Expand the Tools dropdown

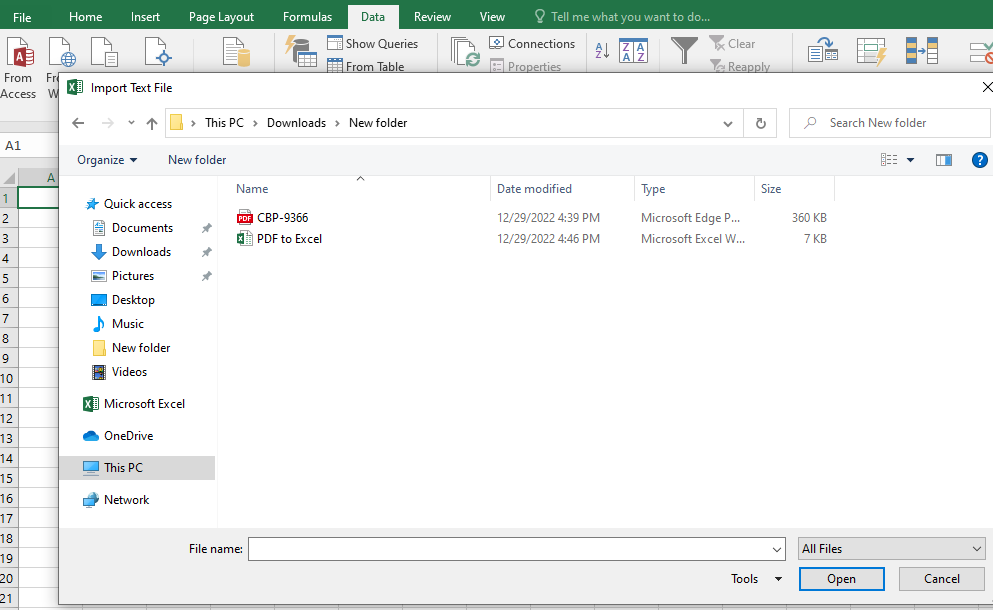coord(755,578)
